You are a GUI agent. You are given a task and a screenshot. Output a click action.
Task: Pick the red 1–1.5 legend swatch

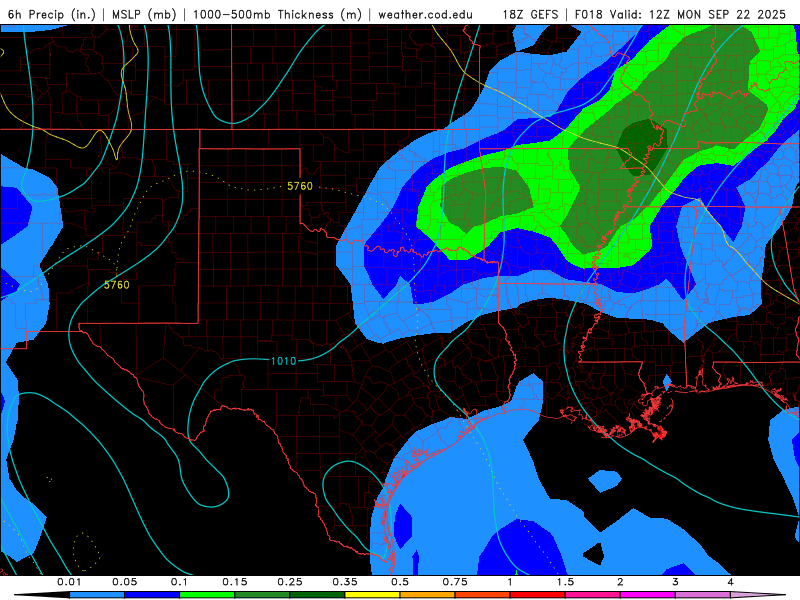coord(538,595)
